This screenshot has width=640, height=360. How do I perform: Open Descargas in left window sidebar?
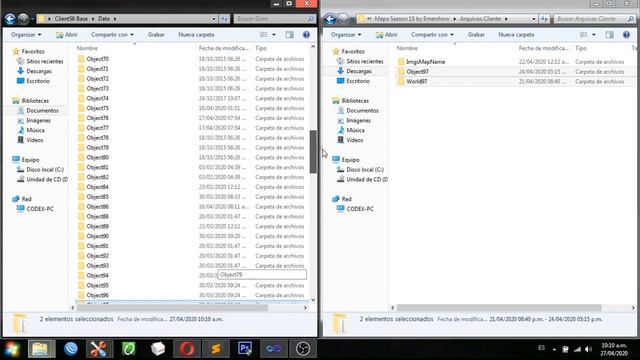[x=39, y=71]
